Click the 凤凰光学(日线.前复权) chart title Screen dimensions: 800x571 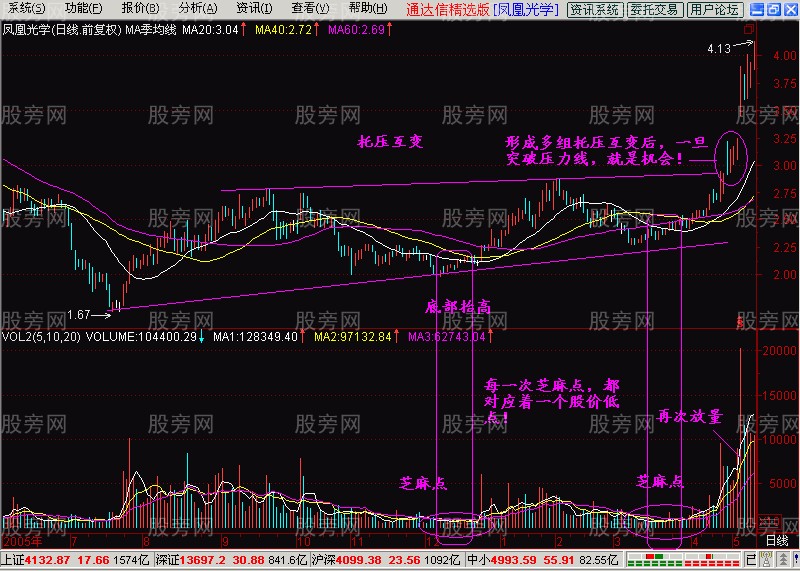pos(62,30)
